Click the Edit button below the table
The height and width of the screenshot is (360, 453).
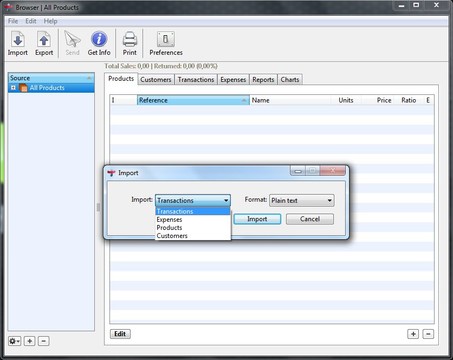pos(120,334)
